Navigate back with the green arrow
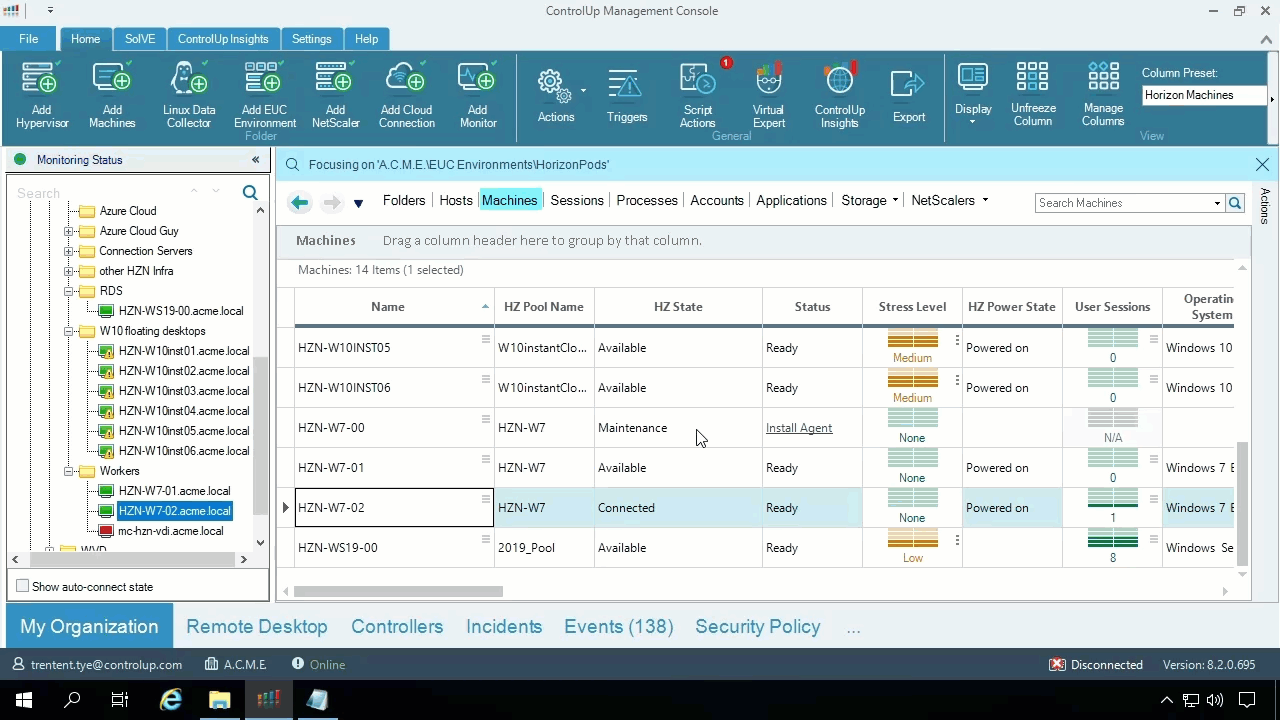The image size is (1280, 720). click(x=299, y=202)
